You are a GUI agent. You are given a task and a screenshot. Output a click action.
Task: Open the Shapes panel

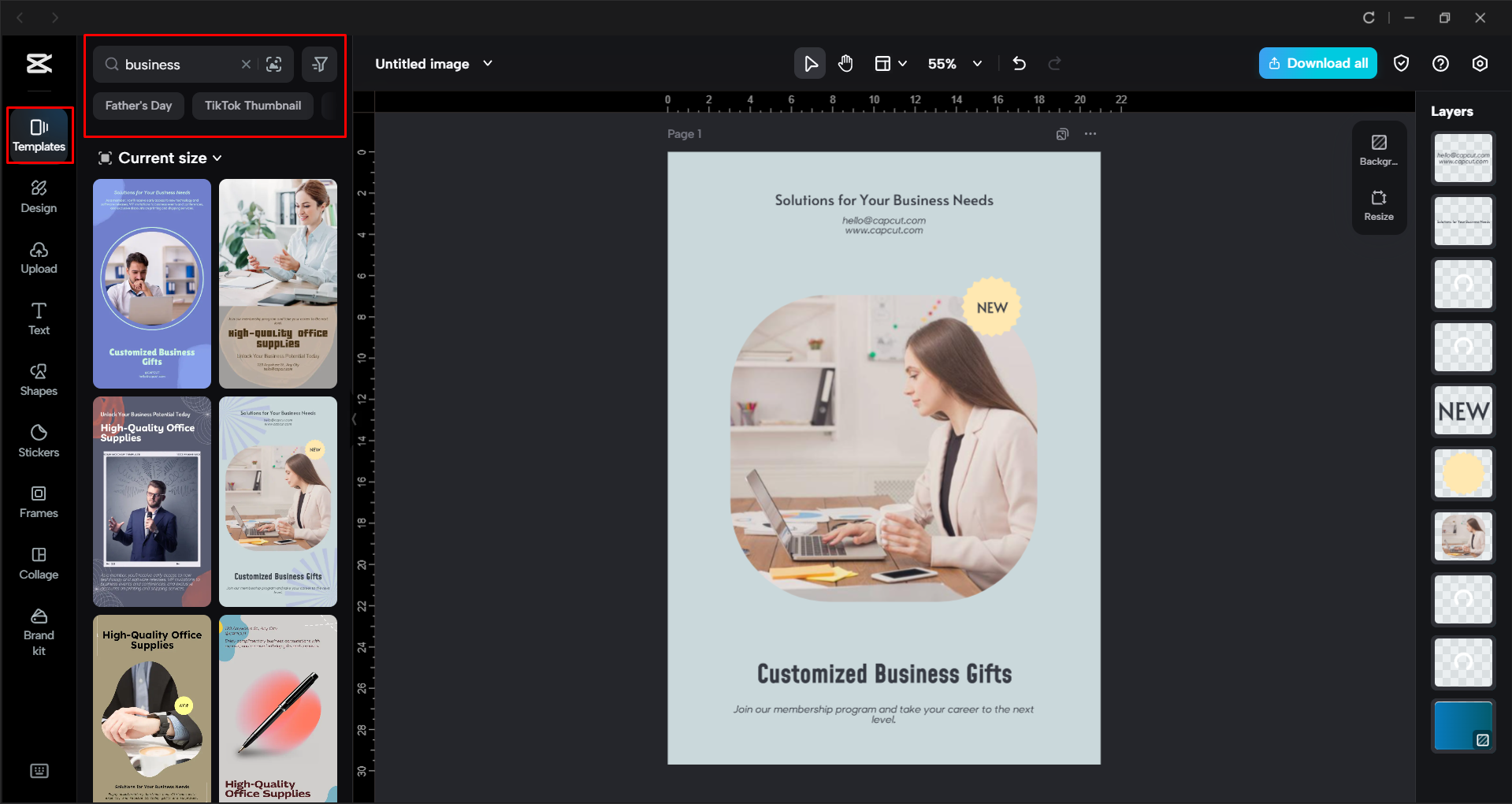point(38,378)
